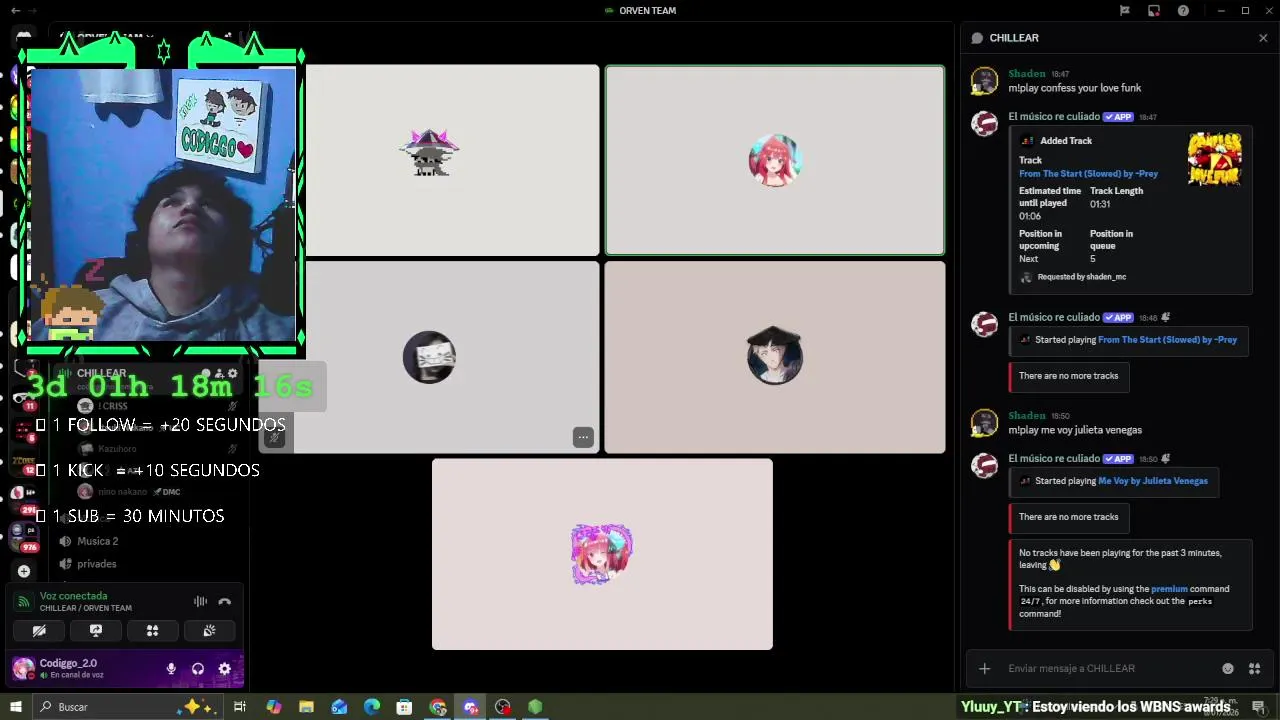Open the Started playing From The Start link
The image size is (1280, 720).
coord(1167,340)
